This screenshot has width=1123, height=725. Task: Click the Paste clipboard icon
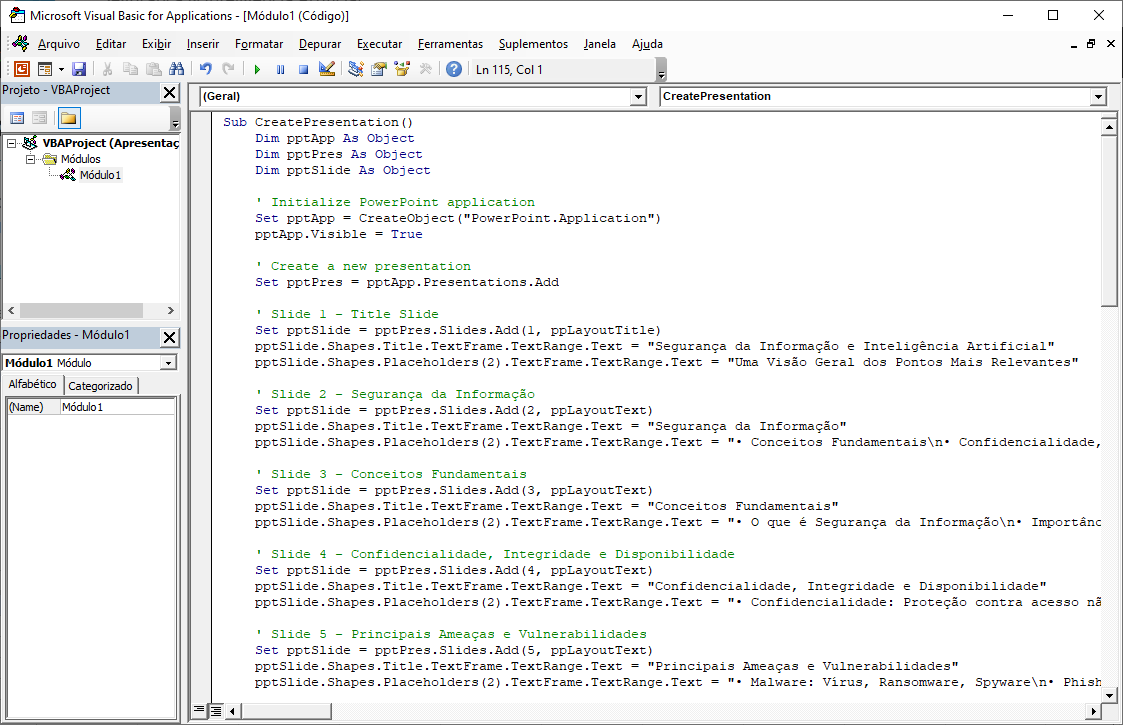(x=153, y=69)
